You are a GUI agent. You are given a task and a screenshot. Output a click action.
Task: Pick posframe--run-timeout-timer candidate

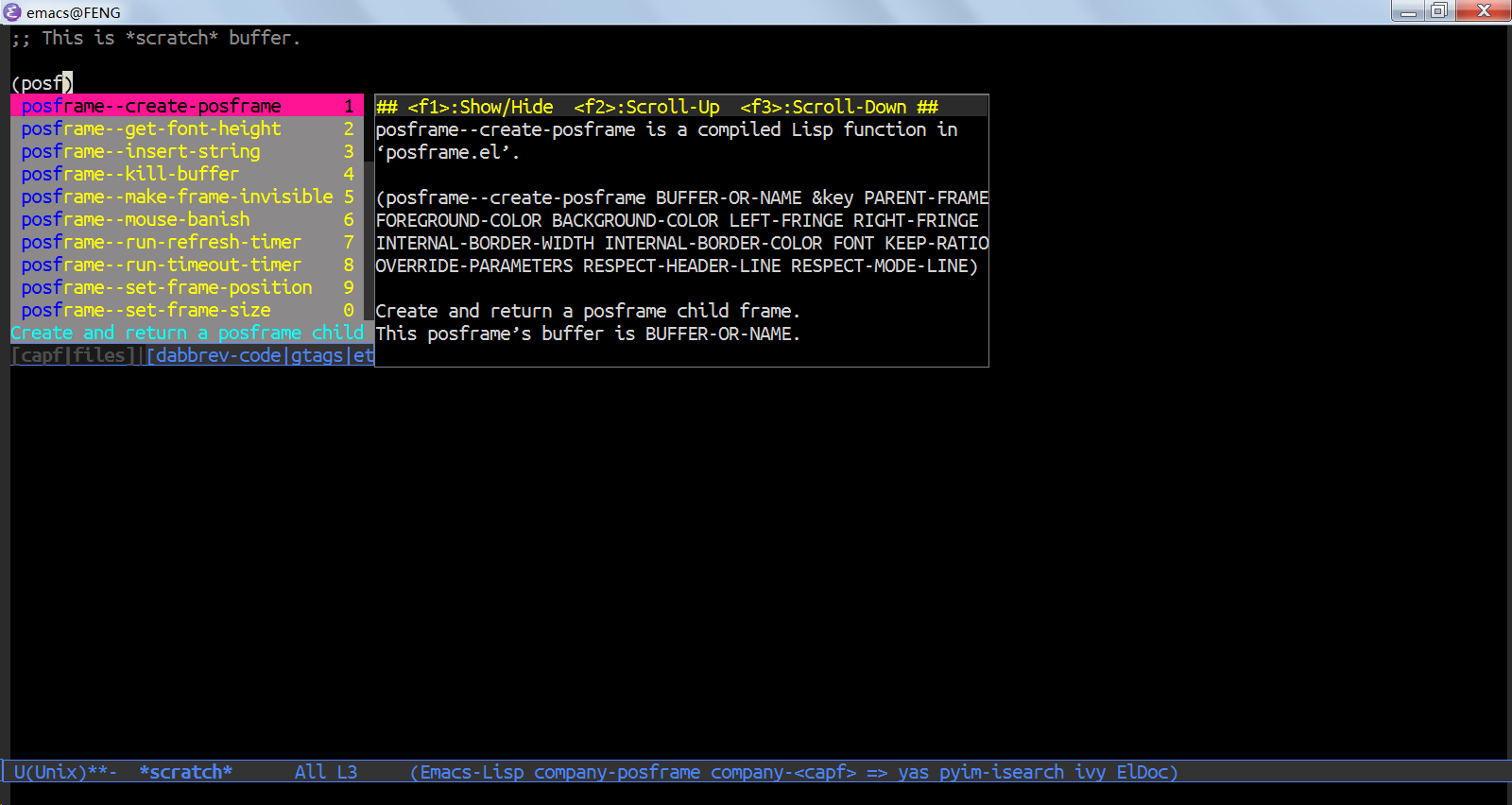point(186,265)
